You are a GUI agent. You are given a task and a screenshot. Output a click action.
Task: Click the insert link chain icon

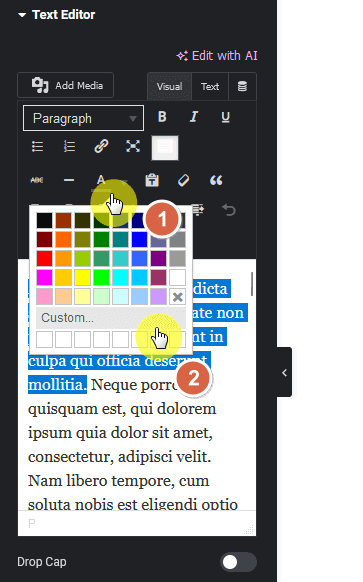(x=101, y=147)
